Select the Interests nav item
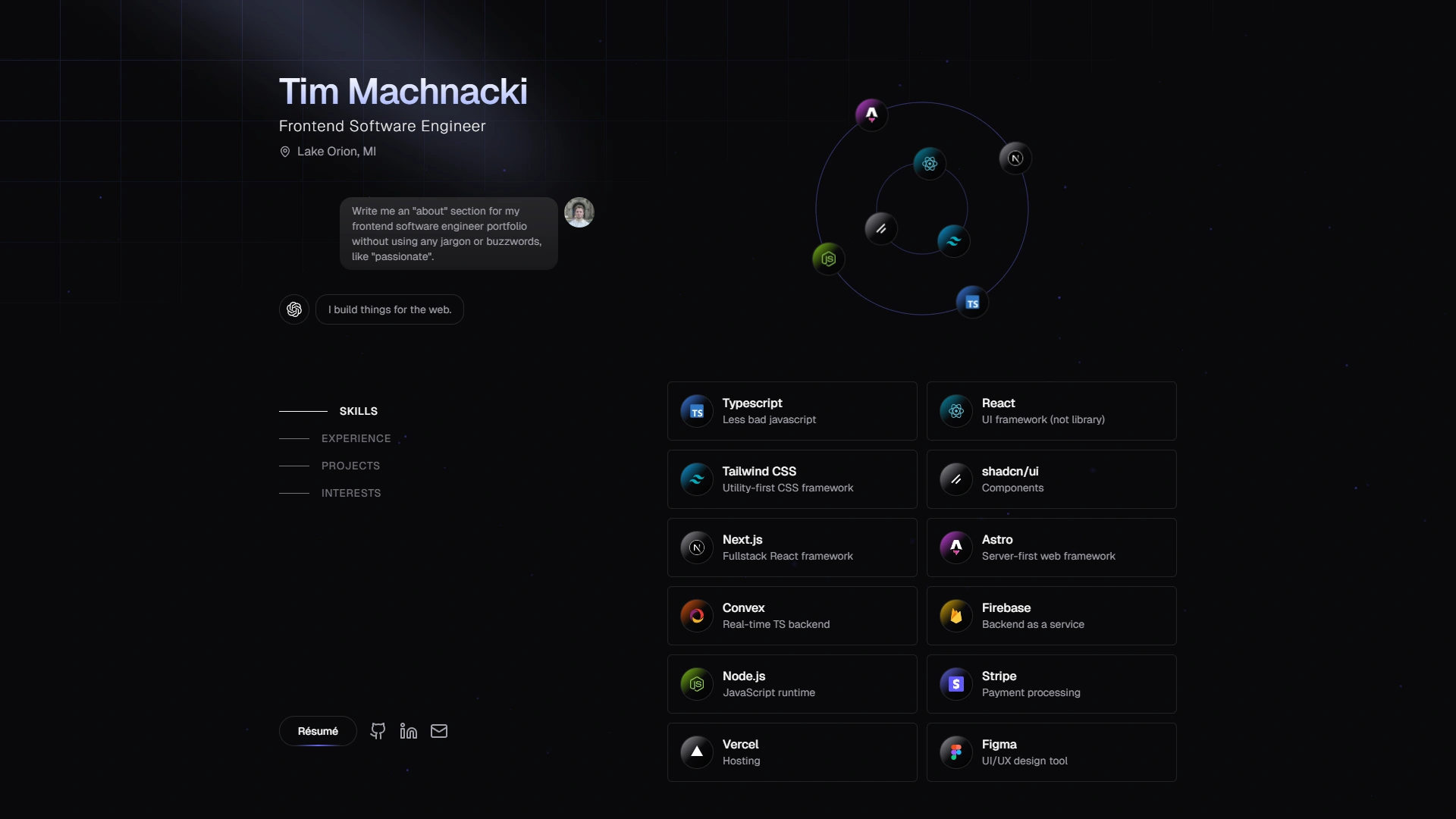The width and height of the screenshot is (1456, 819). click(x=351, y=493)
